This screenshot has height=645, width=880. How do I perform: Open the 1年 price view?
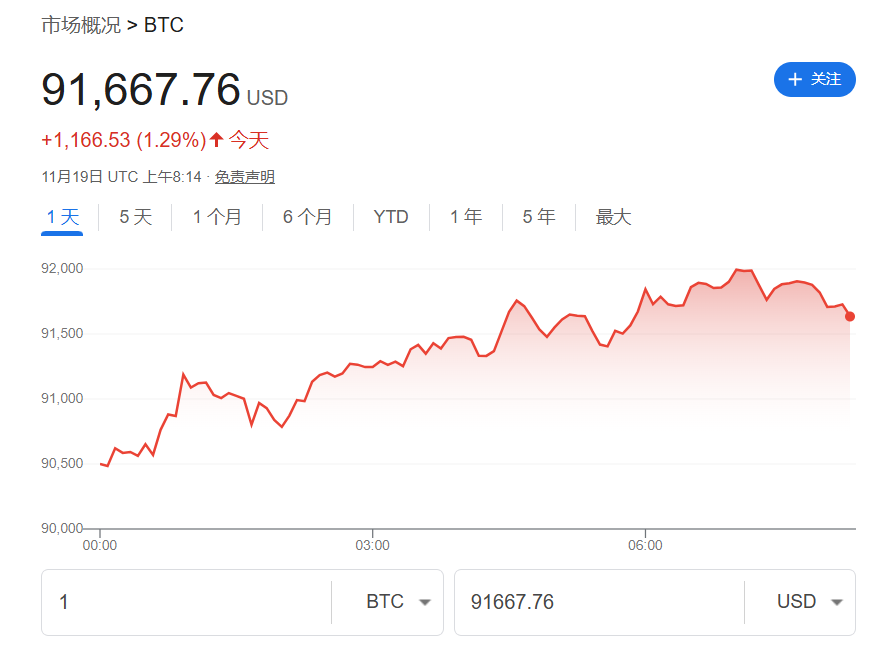click(466, 216)
